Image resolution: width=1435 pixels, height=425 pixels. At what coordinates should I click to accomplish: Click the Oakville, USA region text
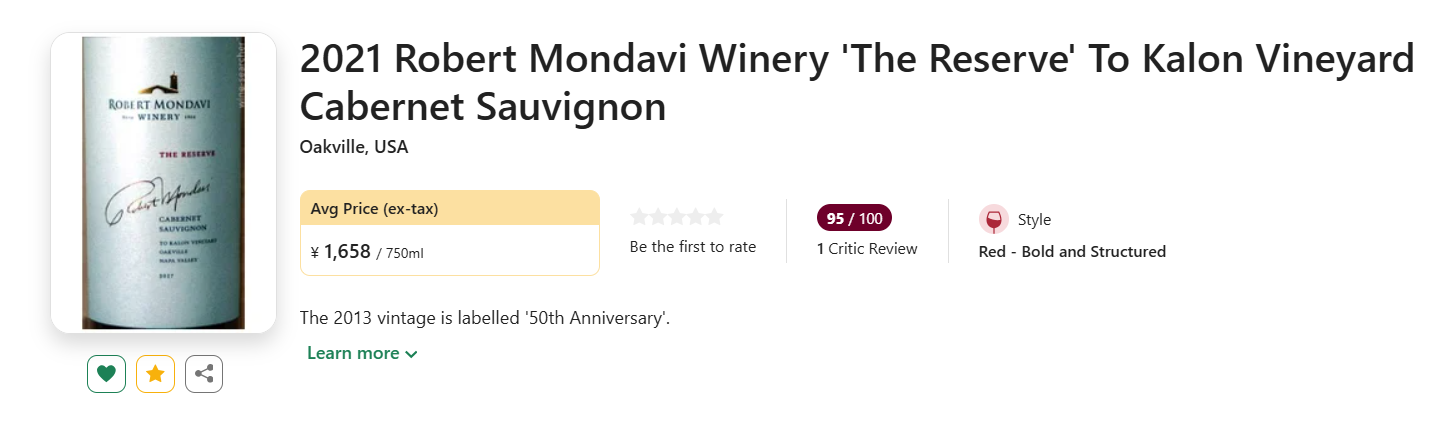click(x=354, y=147)
